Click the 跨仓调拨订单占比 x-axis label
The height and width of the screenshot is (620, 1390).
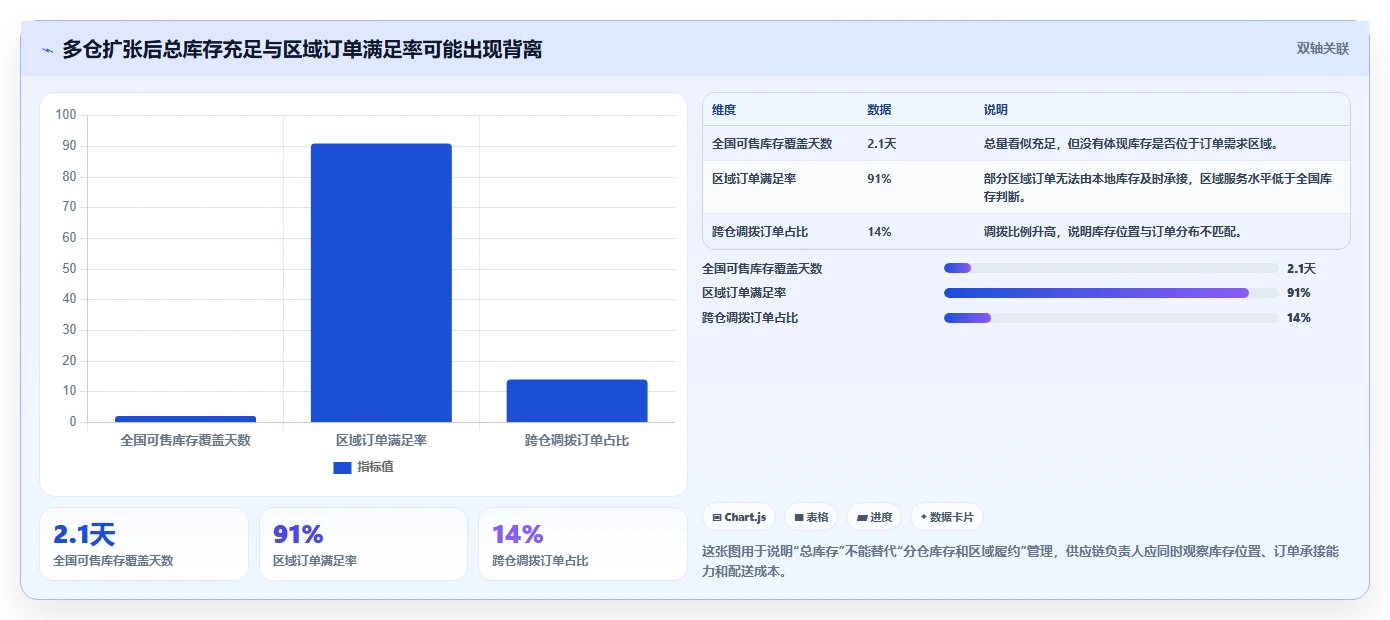577,440
